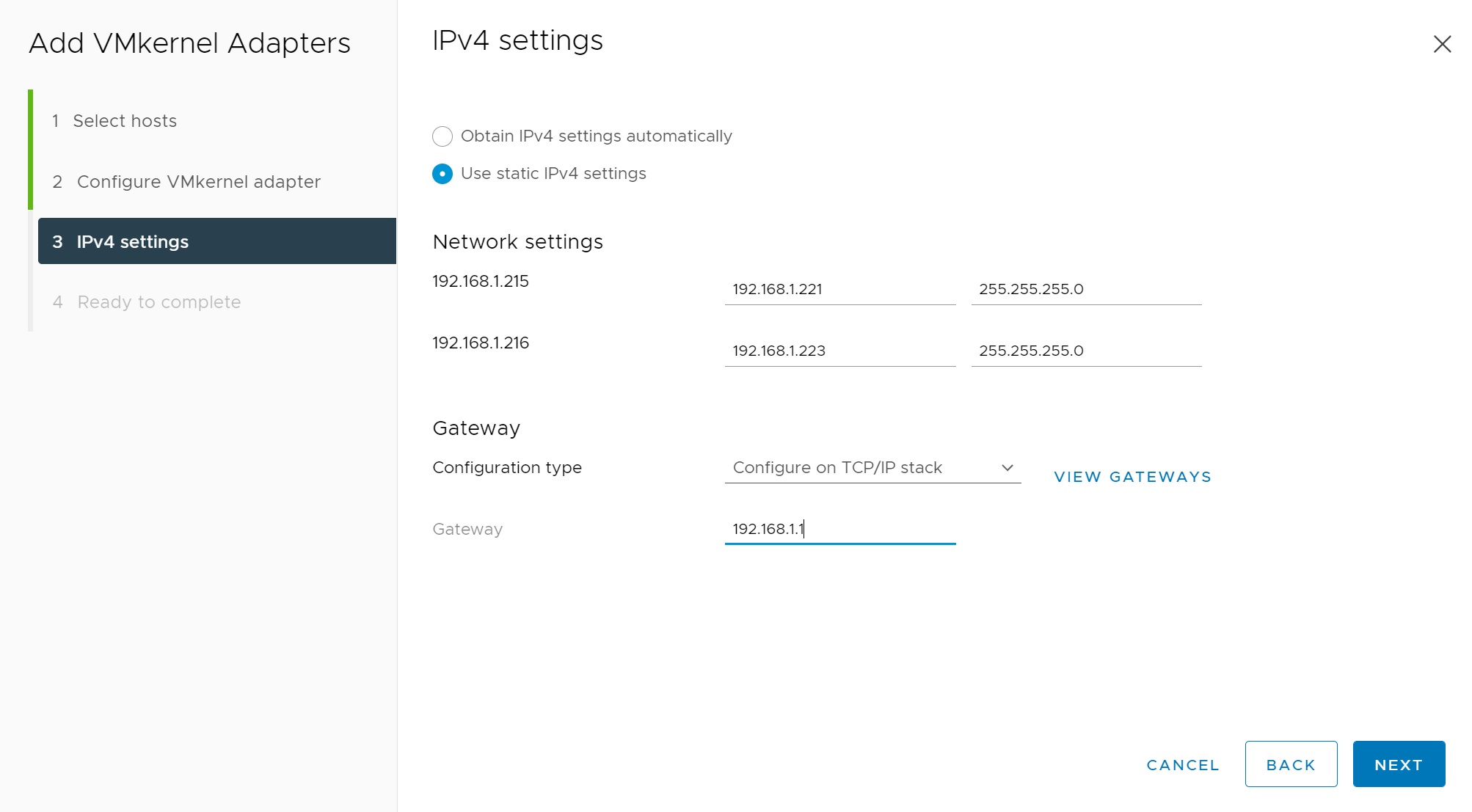Image resolution: width=1472 pixels, height=812 pixels.
Task: Click the dropdown chevron arrow icon
Action: point(1007,468)
